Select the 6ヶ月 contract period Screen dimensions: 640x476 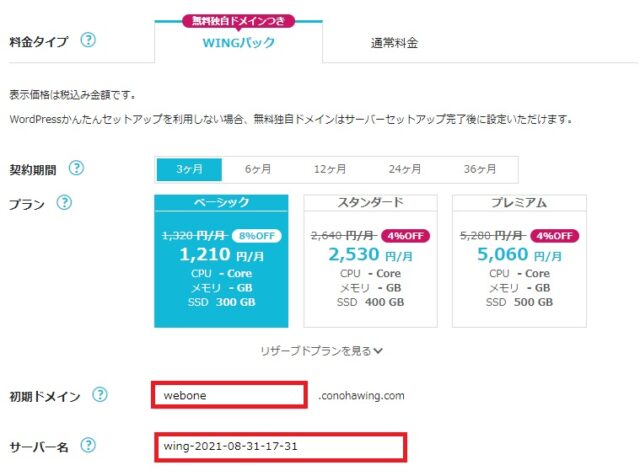pos(258,169)
